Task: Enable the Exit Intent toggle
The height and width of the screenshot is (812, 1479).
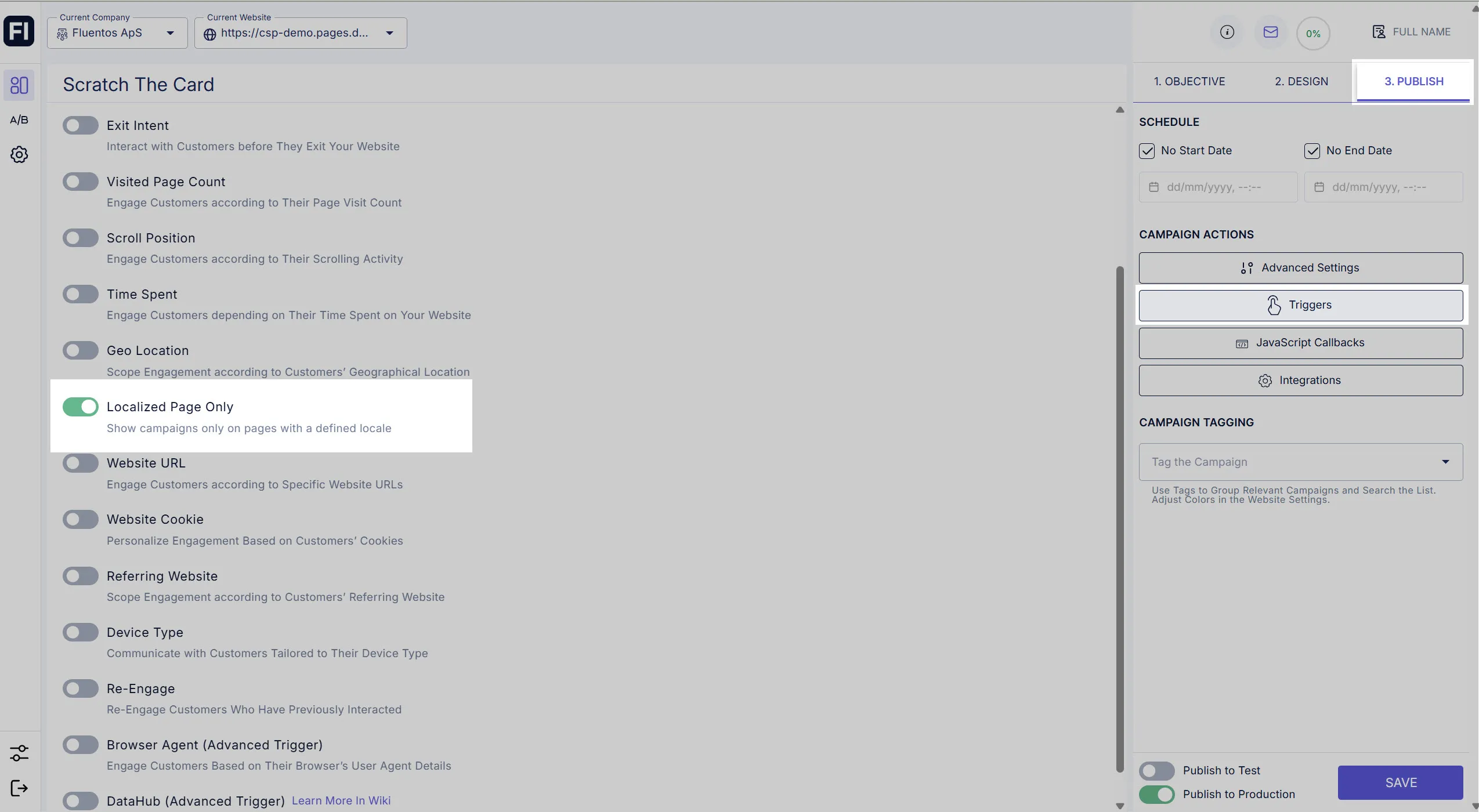Action: click(x=81, y=125)
